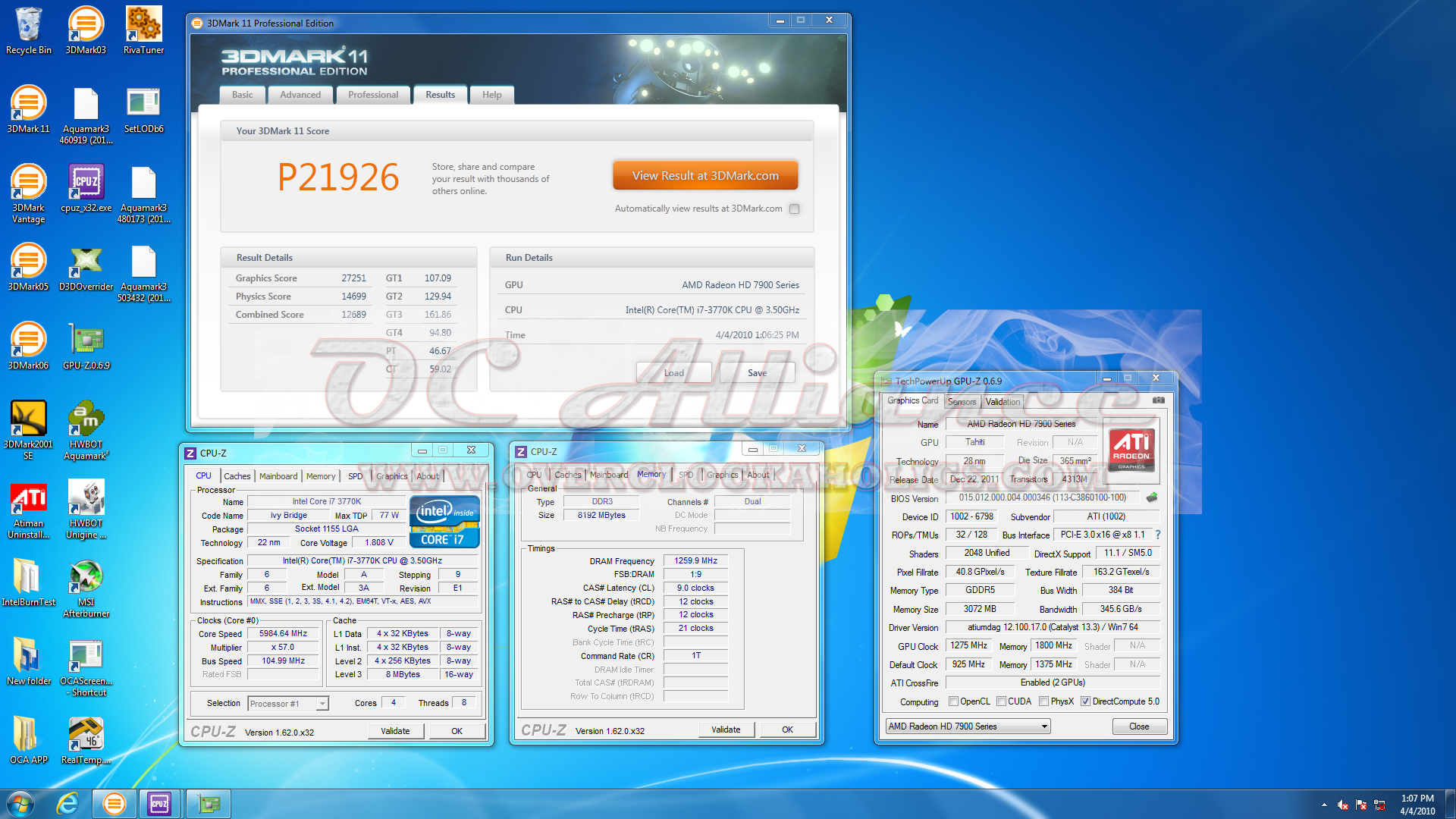Click the GPU-Z BIOS save chip icon
1456x819 pixels.
point(1151,497)
